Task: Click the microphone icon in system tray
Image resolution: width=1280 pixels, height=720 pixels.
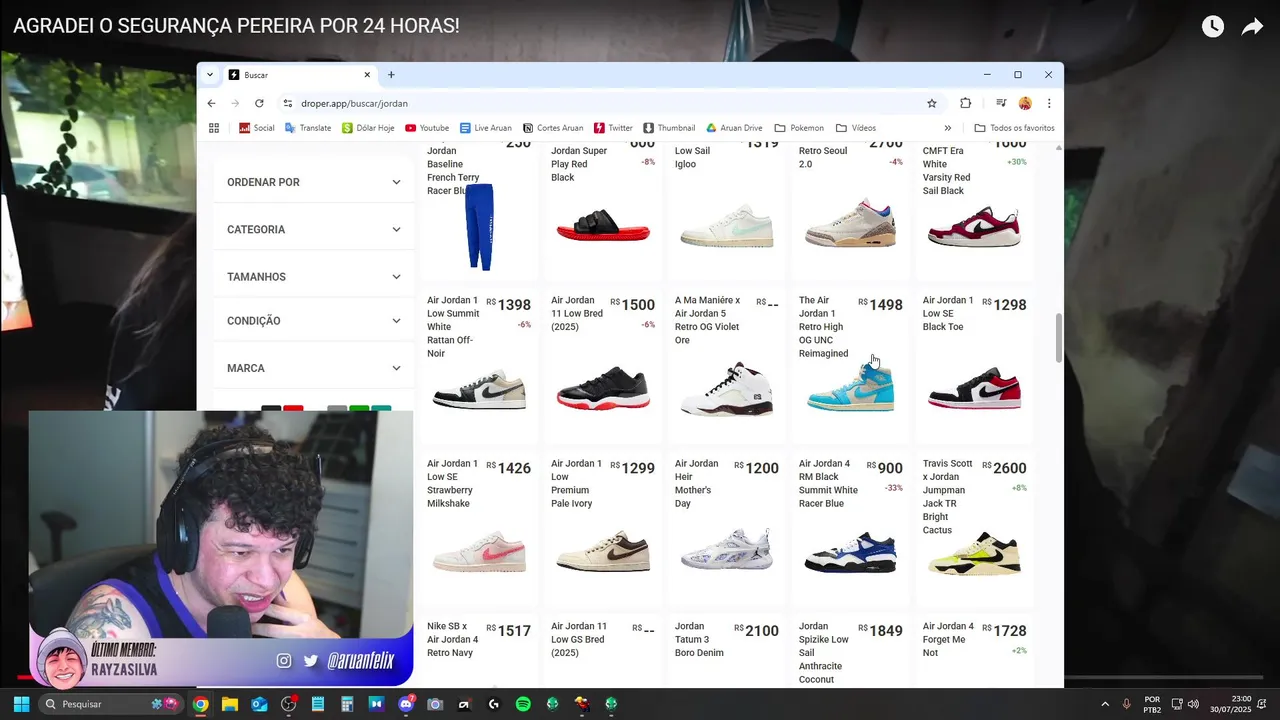Action: click(1126, 704)
